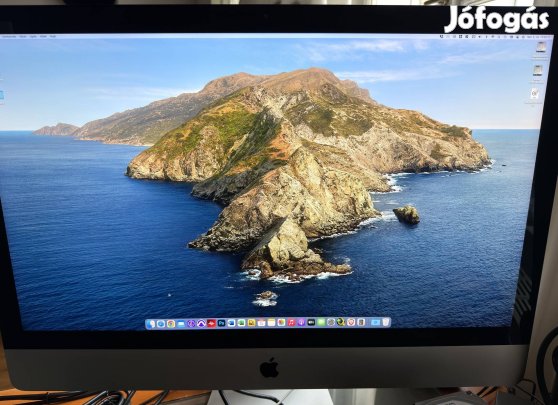Launch Photos from the dock
558x405 pixels.
pos(281,323)
